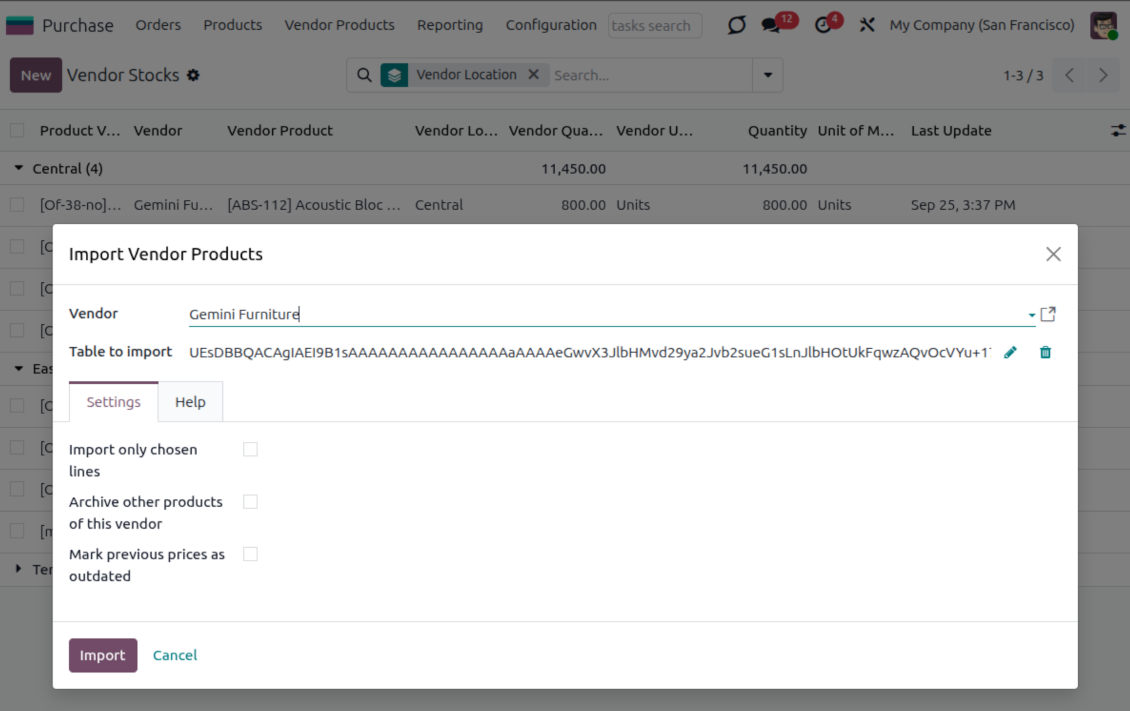Delete the uploaded file with trash icon
Screen dimensions: 1130x711
[x=1045, y=352]
